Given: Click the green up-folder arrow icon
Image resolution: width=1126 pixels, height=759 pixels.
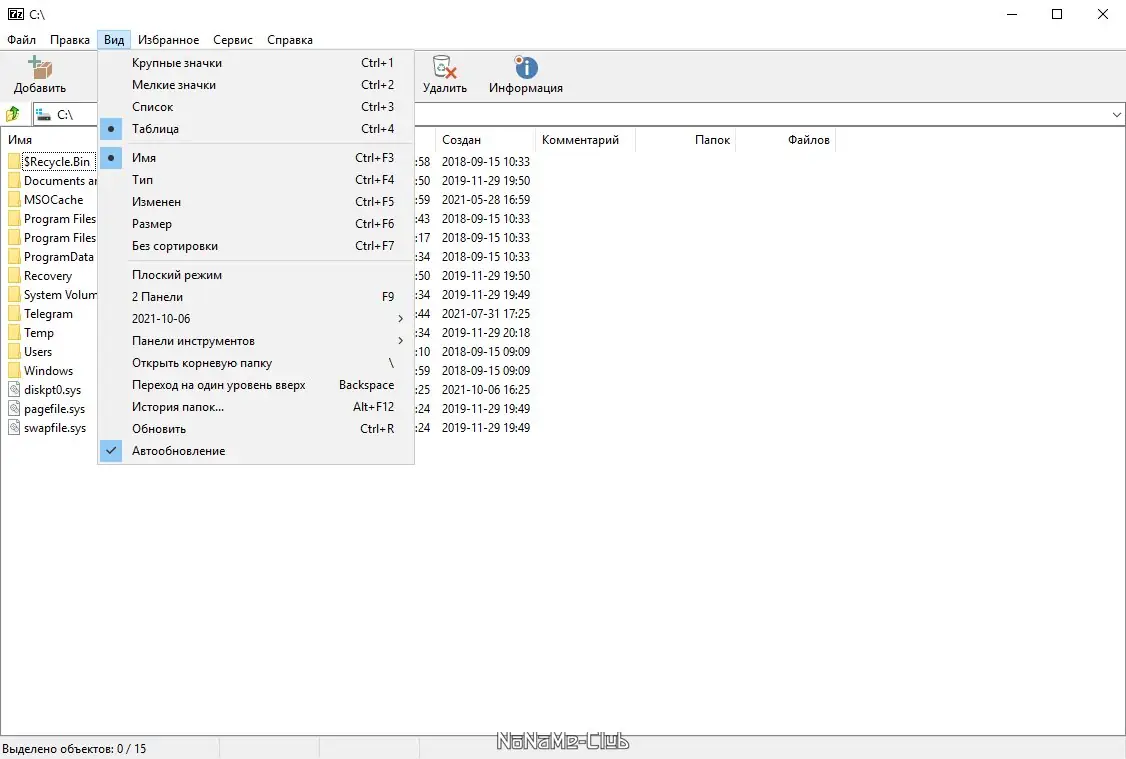Looking at the screenshot, I should (13, 114).
